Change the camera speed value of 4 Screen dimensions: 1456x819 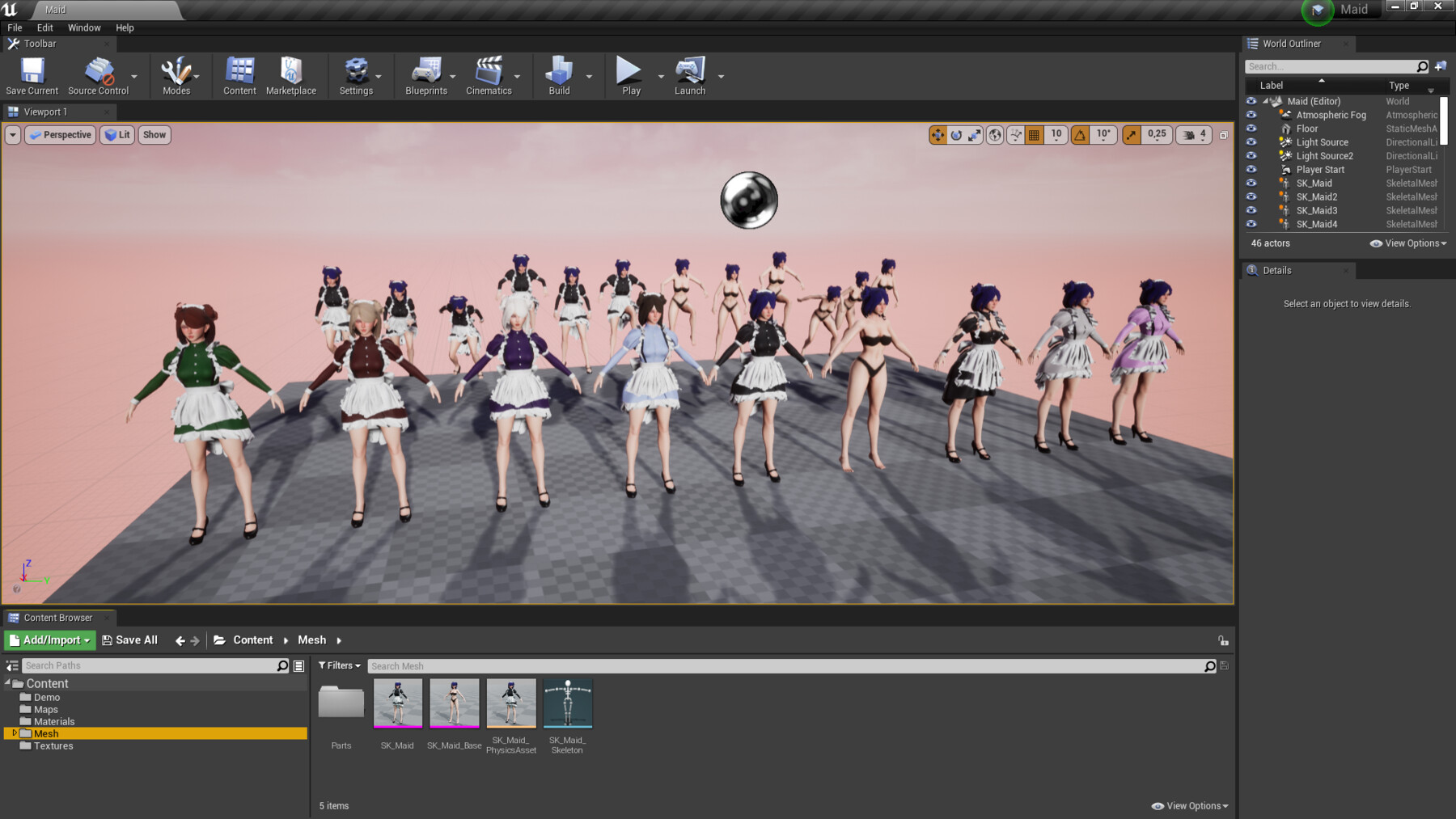[x=1202, y=135]
